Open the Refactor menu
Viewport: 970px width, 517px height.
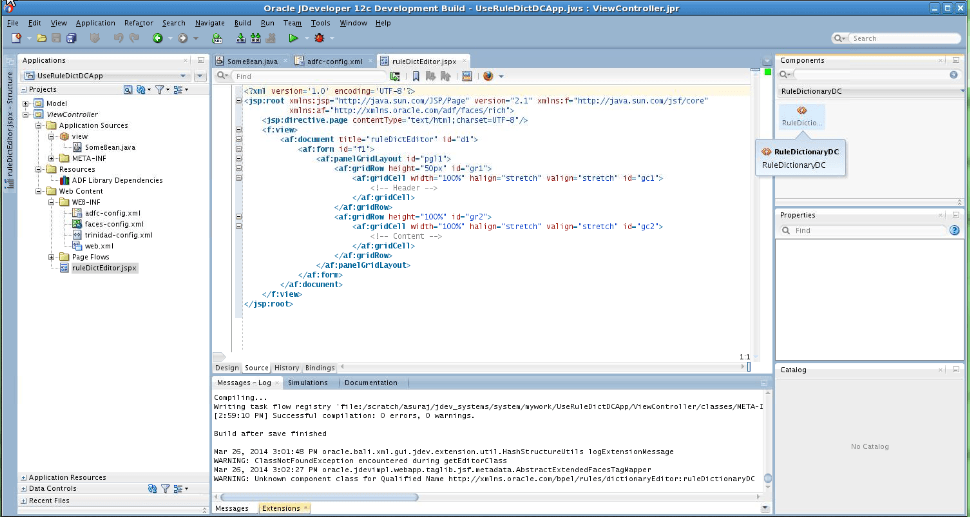(139, 23)
